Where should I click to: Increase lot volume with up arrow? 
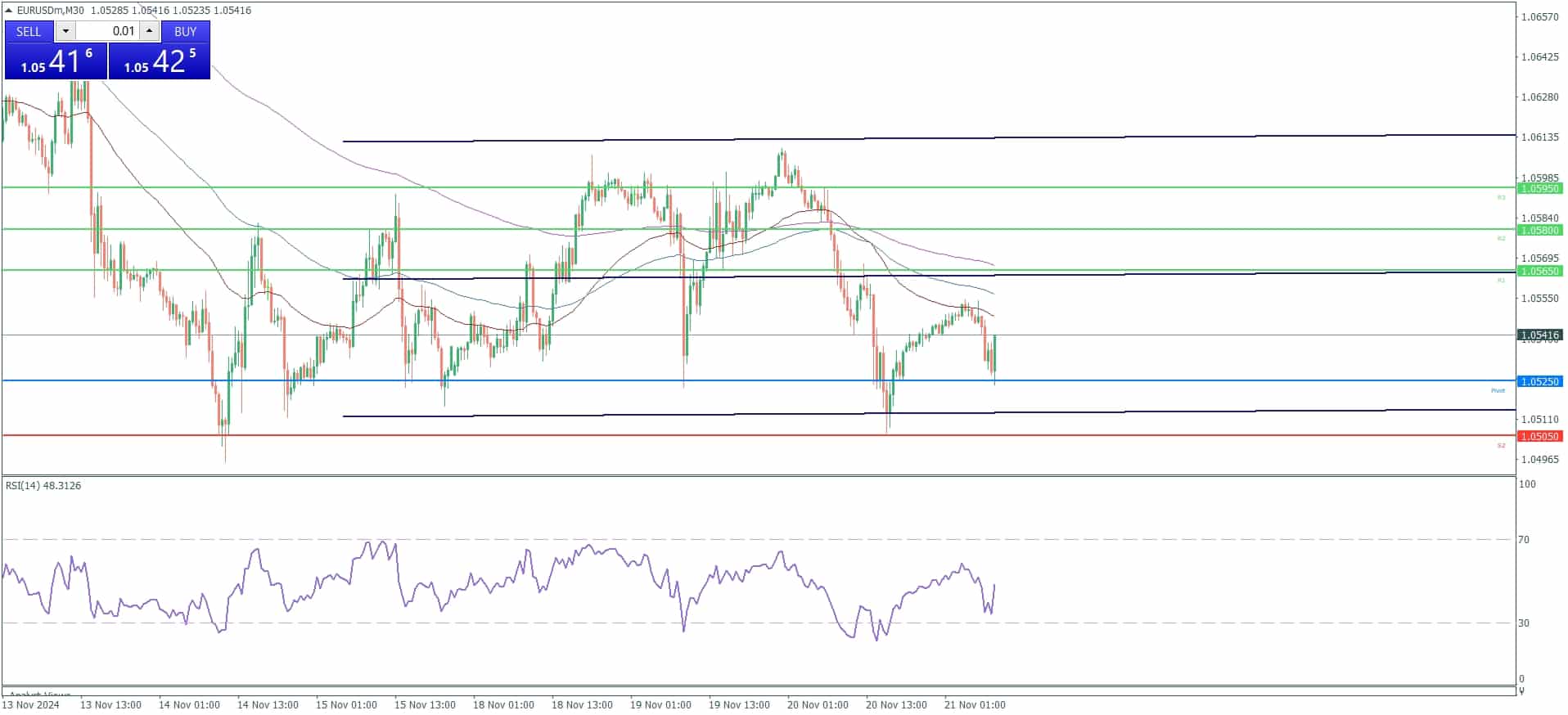(x=149, y=31)
